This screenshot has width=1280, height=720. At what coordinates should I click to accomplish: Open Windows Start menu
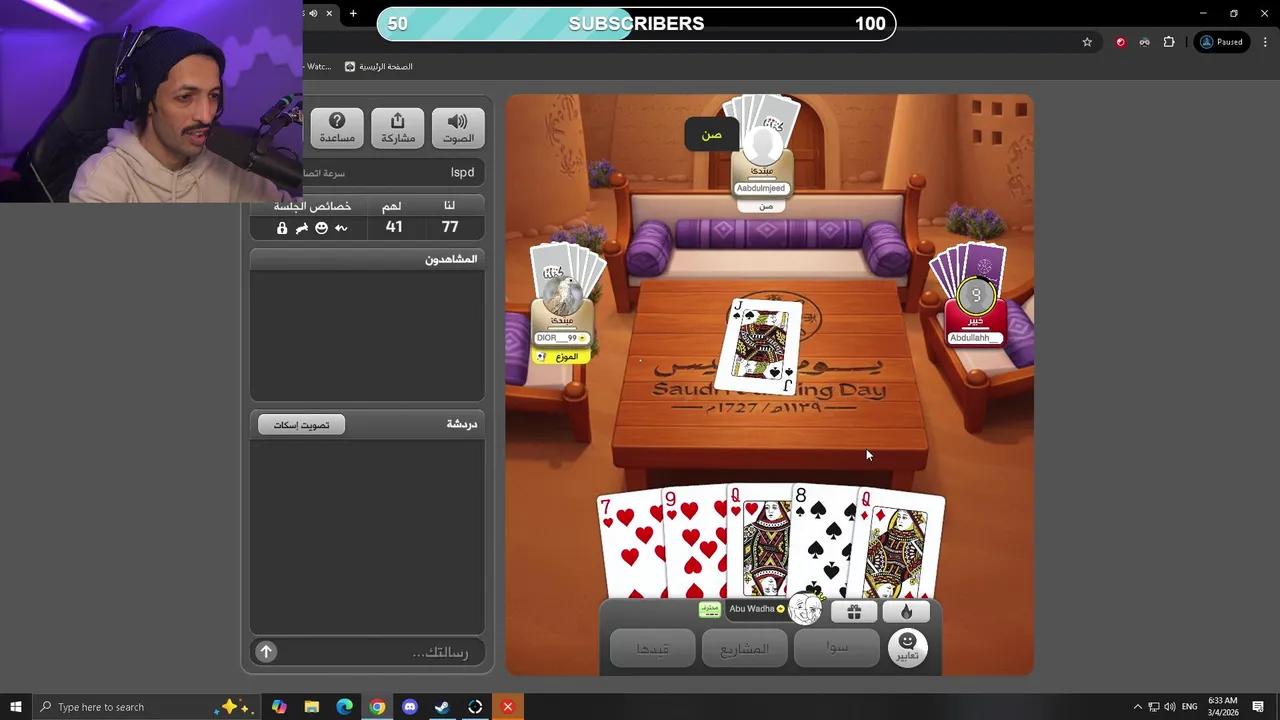(x=16, y=707)
